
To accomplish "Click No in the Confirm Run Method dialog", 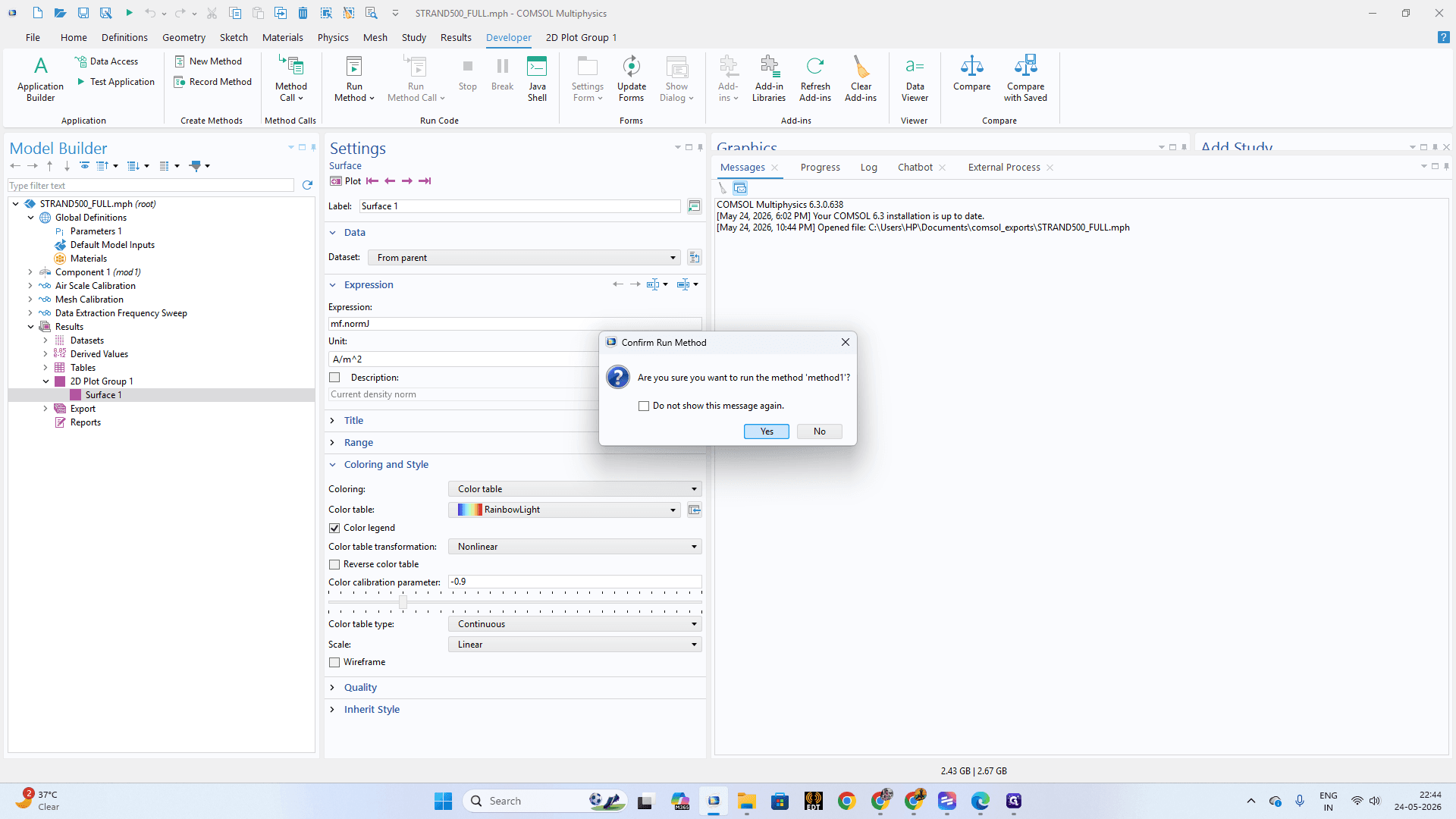I will [820, 431].
